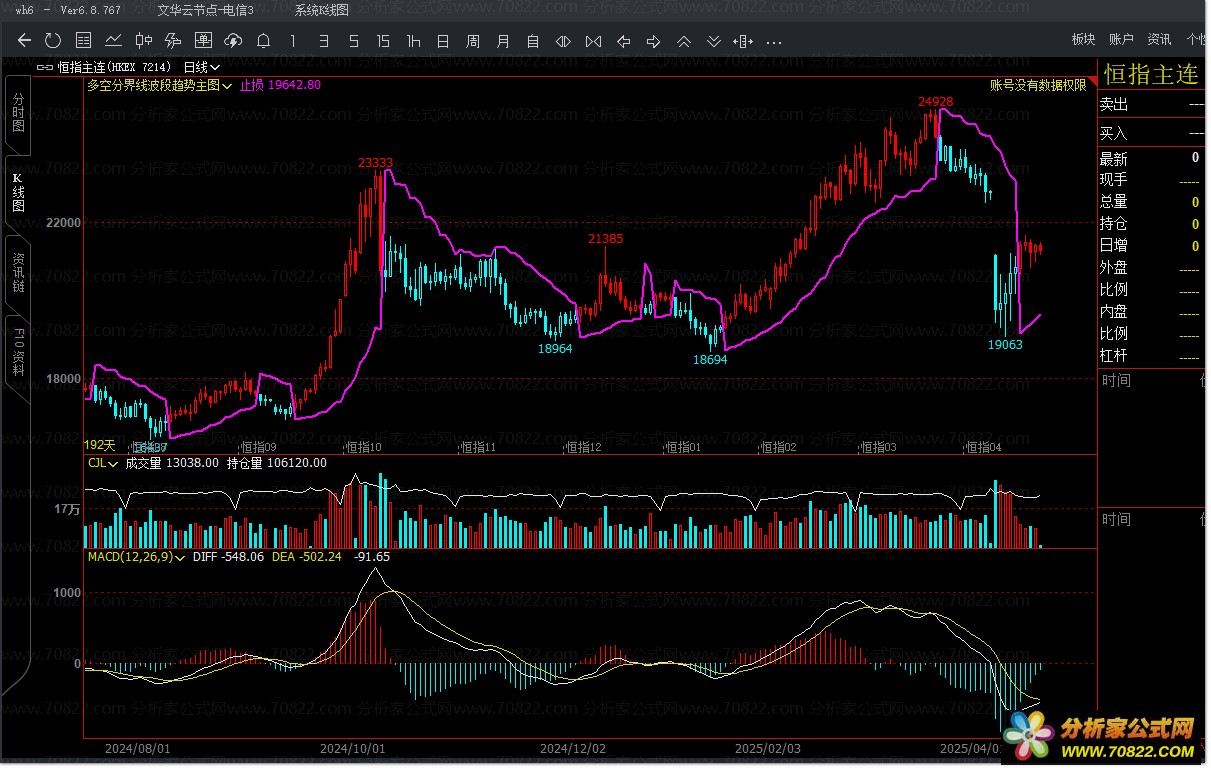
Task: Open the MACD(12,26,9) indicator dropdown
Action: (136, 556)
